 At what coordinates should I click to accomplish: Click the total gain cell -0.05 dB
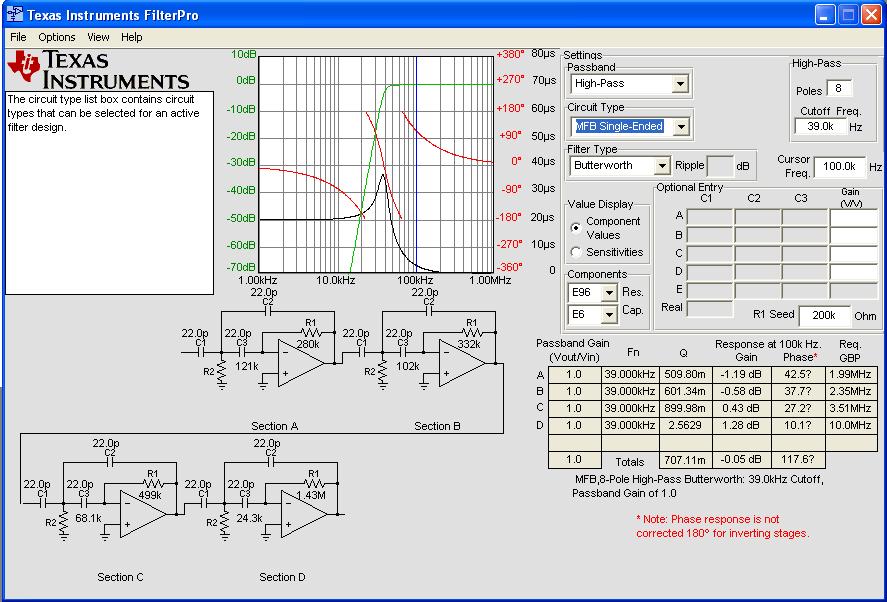click(742, 460)
